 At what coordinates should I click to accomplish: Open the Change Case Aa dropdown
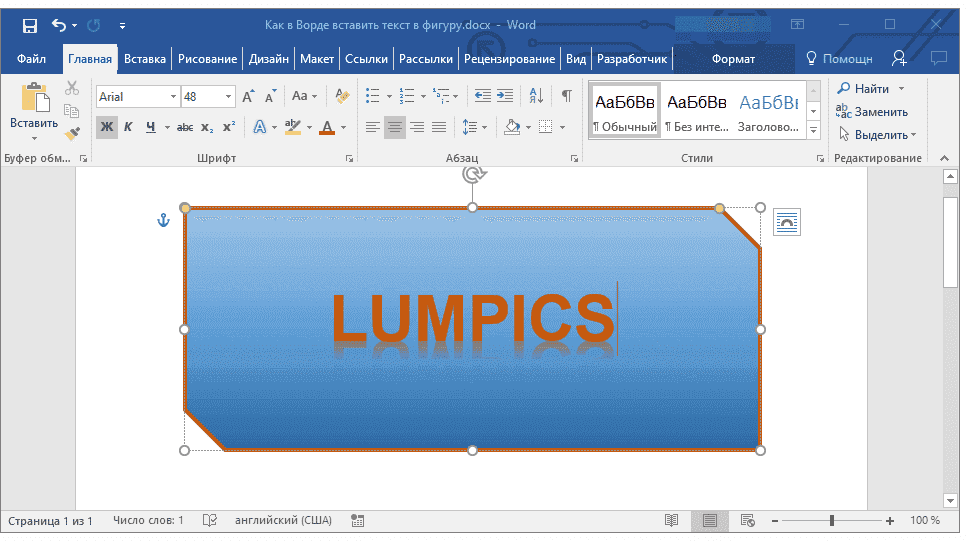[304, 96]
